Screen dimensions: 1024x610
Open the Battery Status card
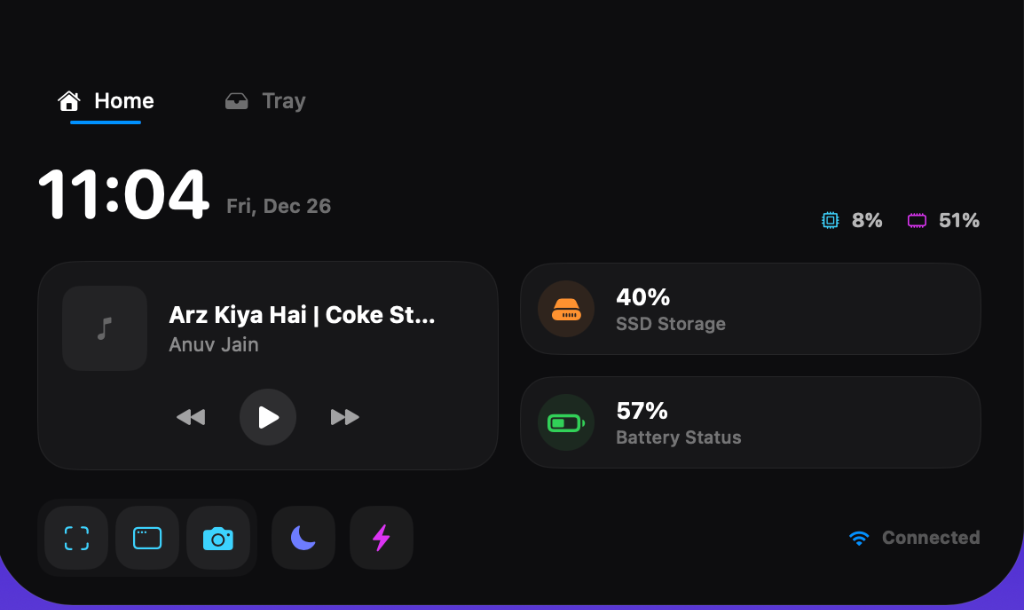pyautogui.click(x=750, y=423)
